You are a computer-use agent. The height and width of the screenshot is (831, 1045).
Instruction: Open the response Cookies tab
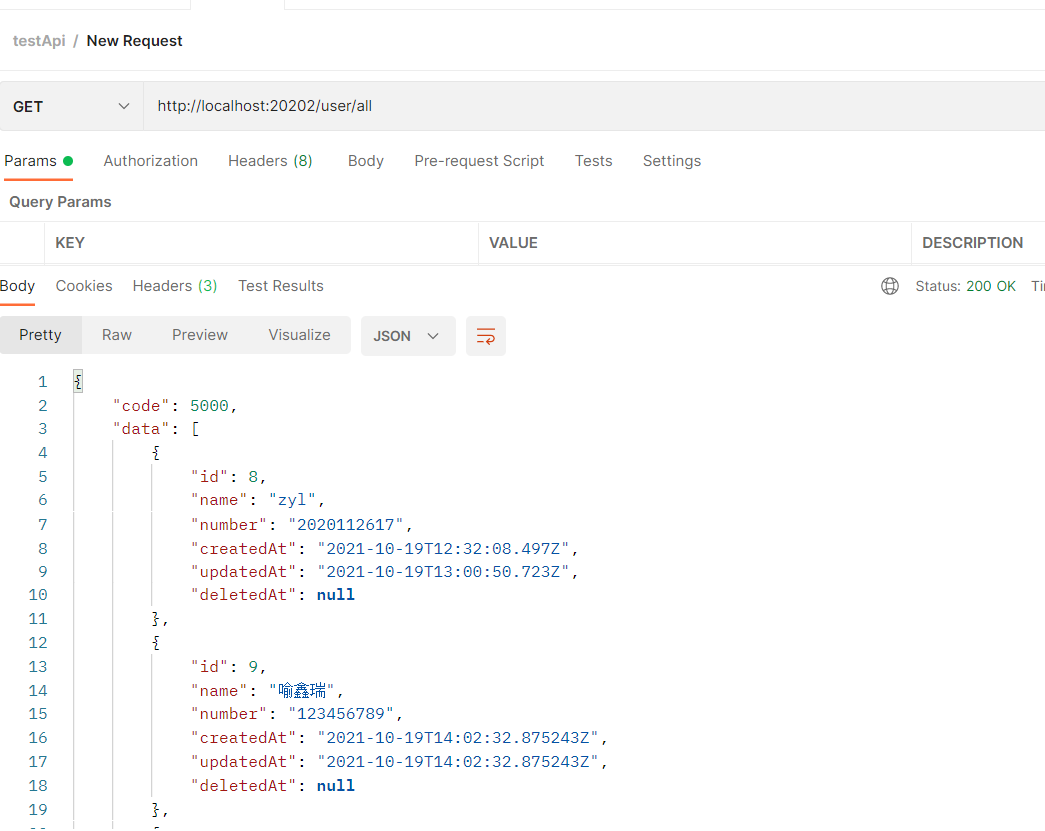84,286
